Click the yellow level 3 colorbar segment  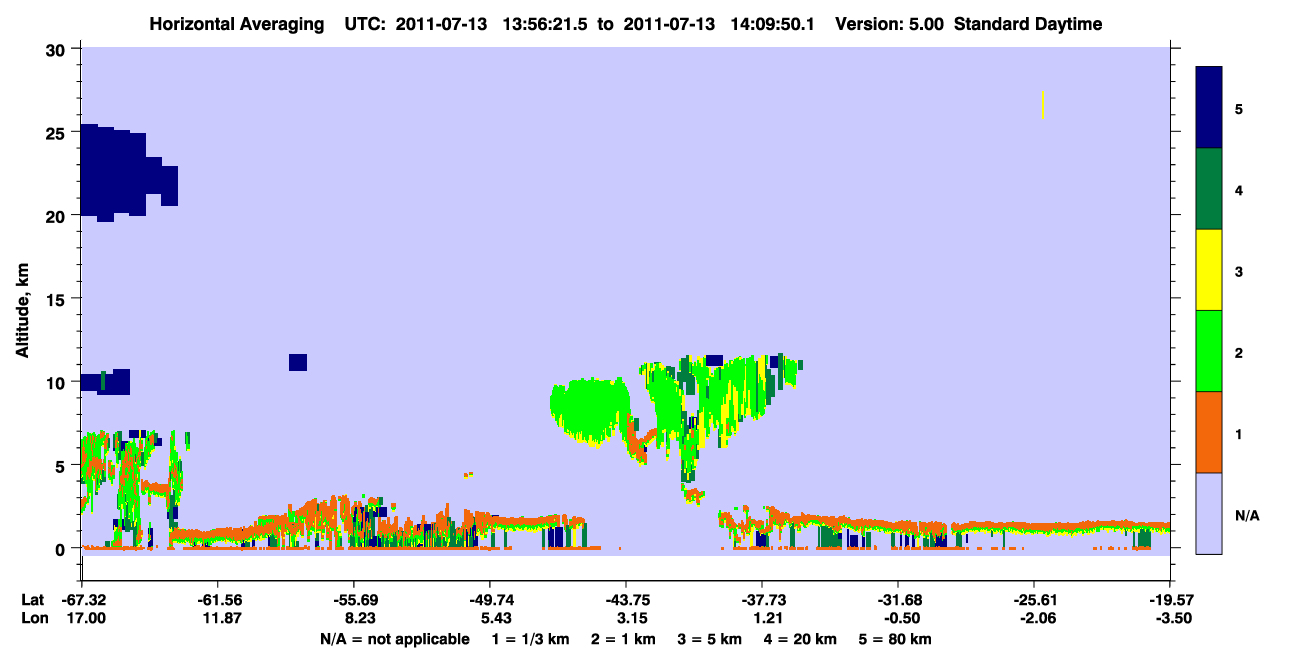point(1209,270)
